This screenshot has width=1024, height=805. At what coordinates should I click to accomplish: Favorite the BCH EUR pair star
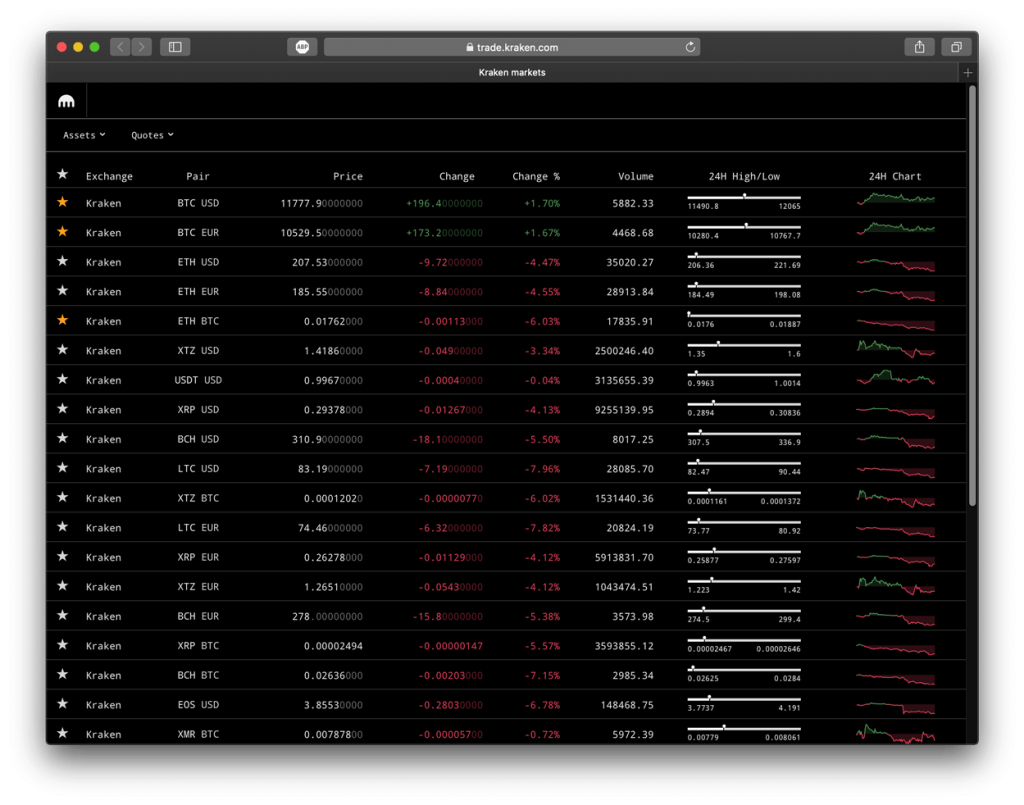[x=63, y=616]
